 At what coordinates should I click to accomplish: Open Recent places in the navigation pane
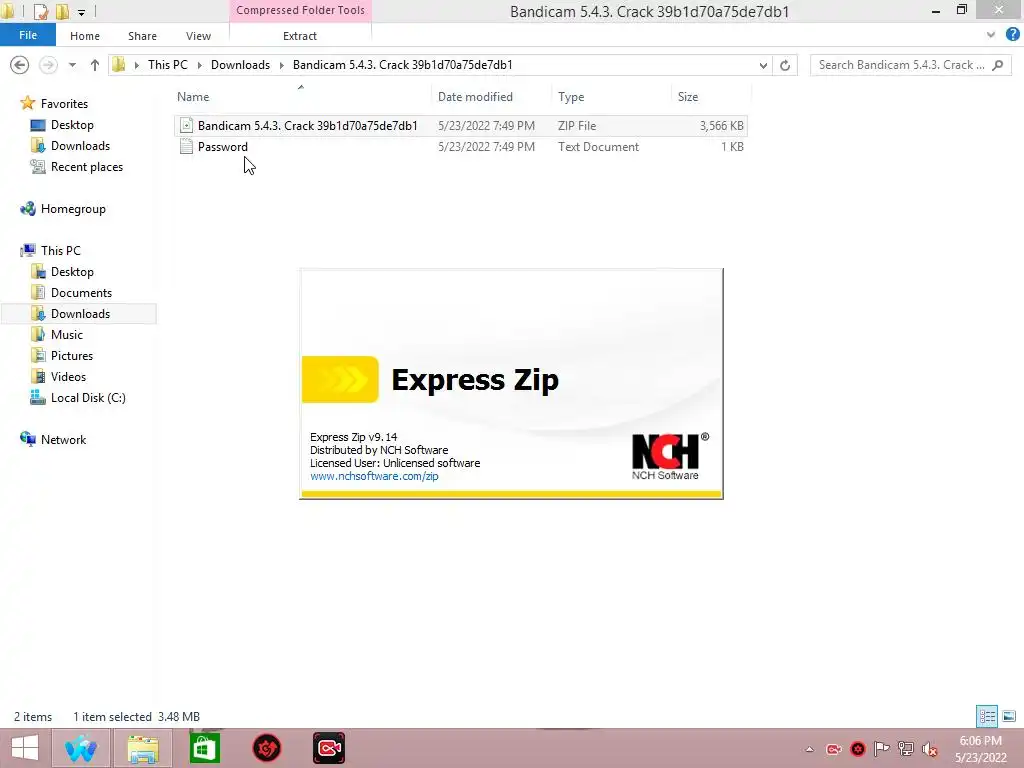click(86, 167)
